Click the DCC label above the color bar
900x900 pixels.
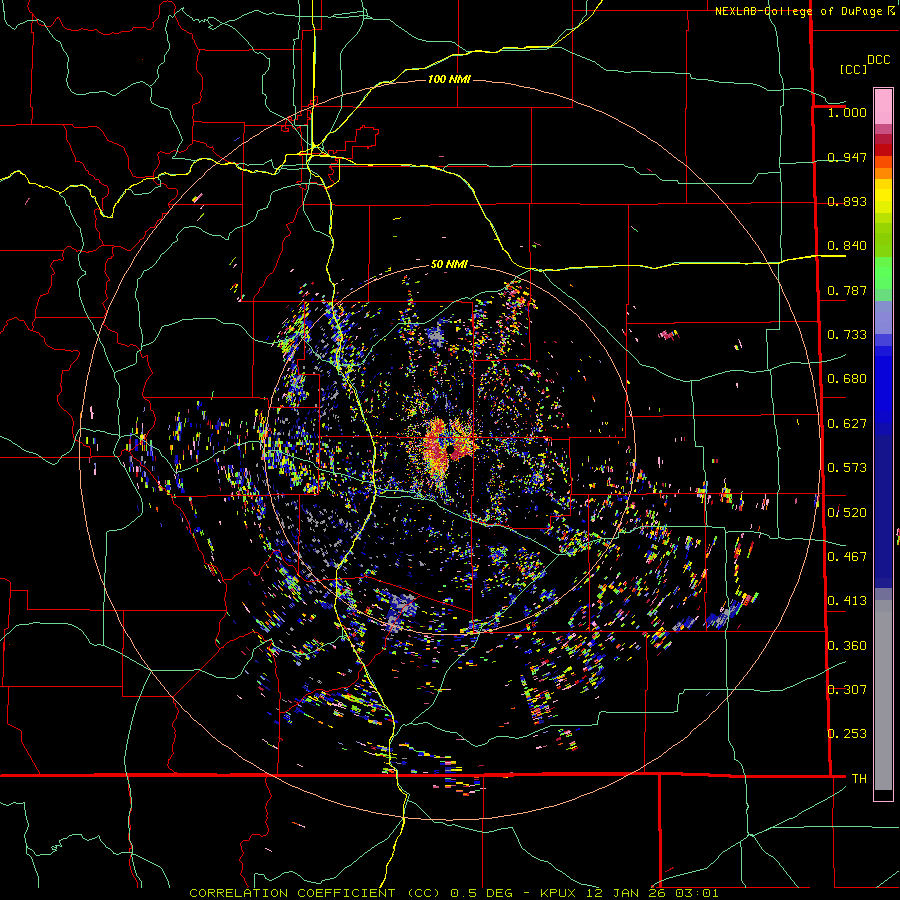tap(878, 60)
